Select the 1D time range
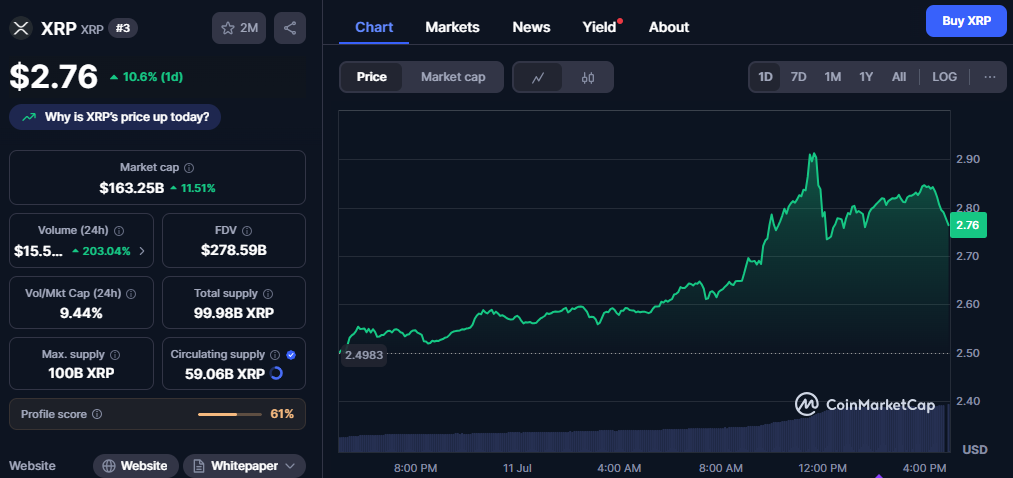 (x=765, y=77)
